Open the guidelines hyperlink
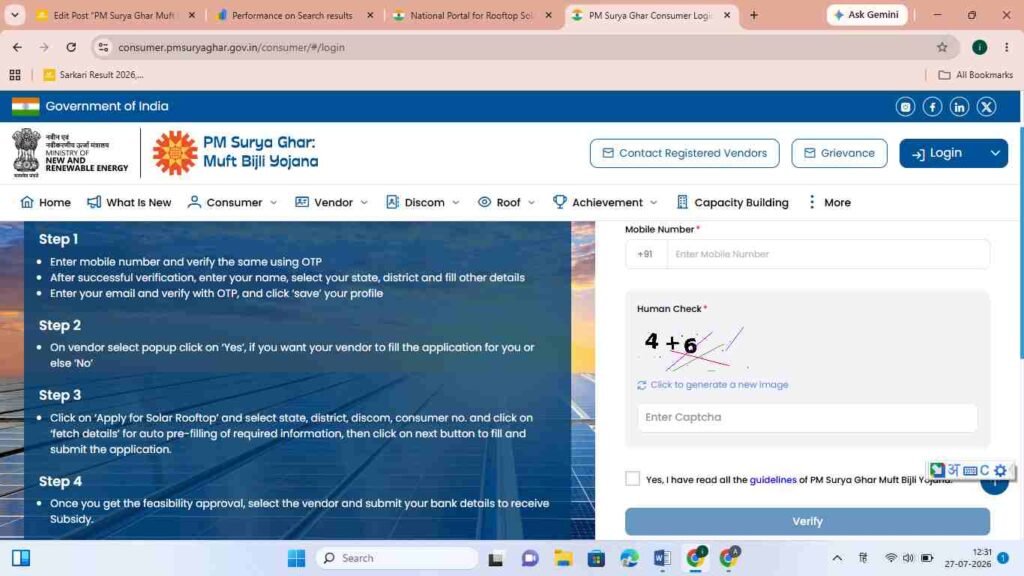This screenshot has width=1024, height=576. pos(773,480)
